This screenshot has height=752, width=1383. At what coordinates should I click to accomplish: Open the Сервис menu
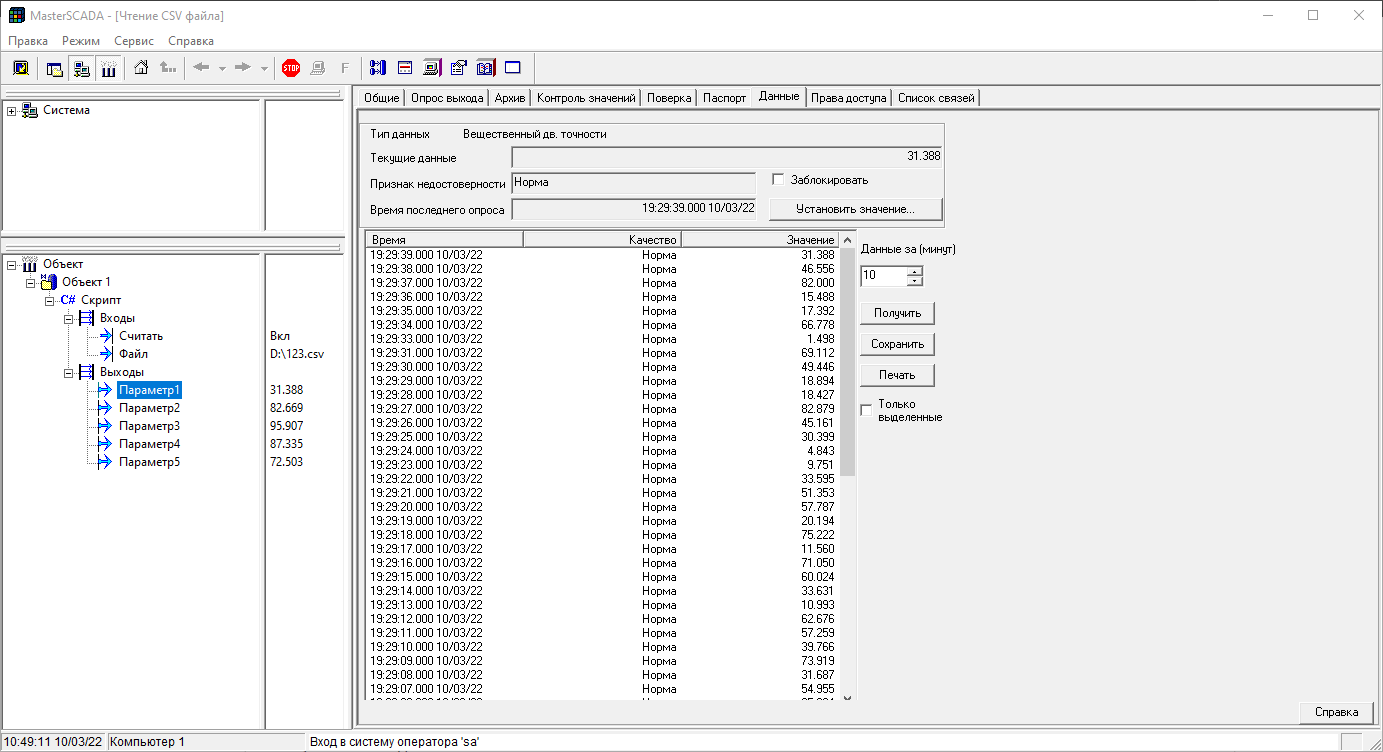click(134, 41)
